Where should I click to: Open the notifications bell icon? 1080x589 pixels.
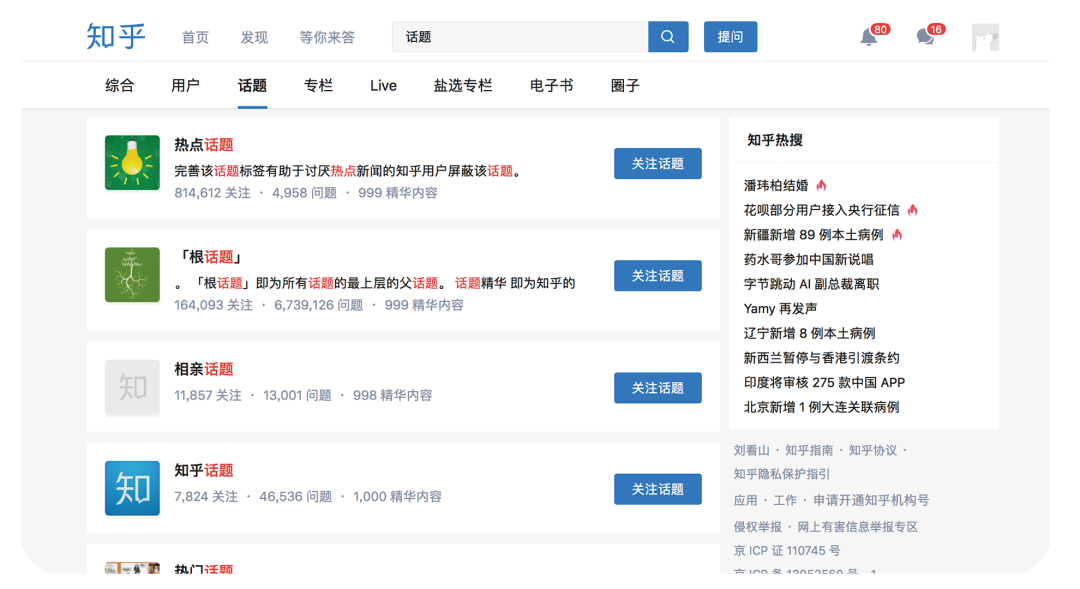click(x=869, y=38)
